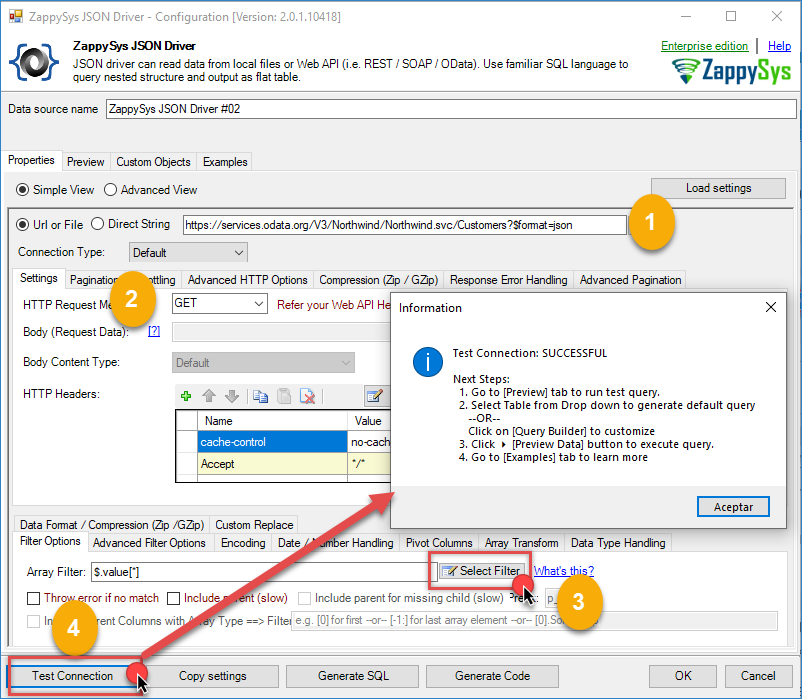Open the Response Error Handling tab
The height and width of the screenshot is (699, 802).
(508, 280)
